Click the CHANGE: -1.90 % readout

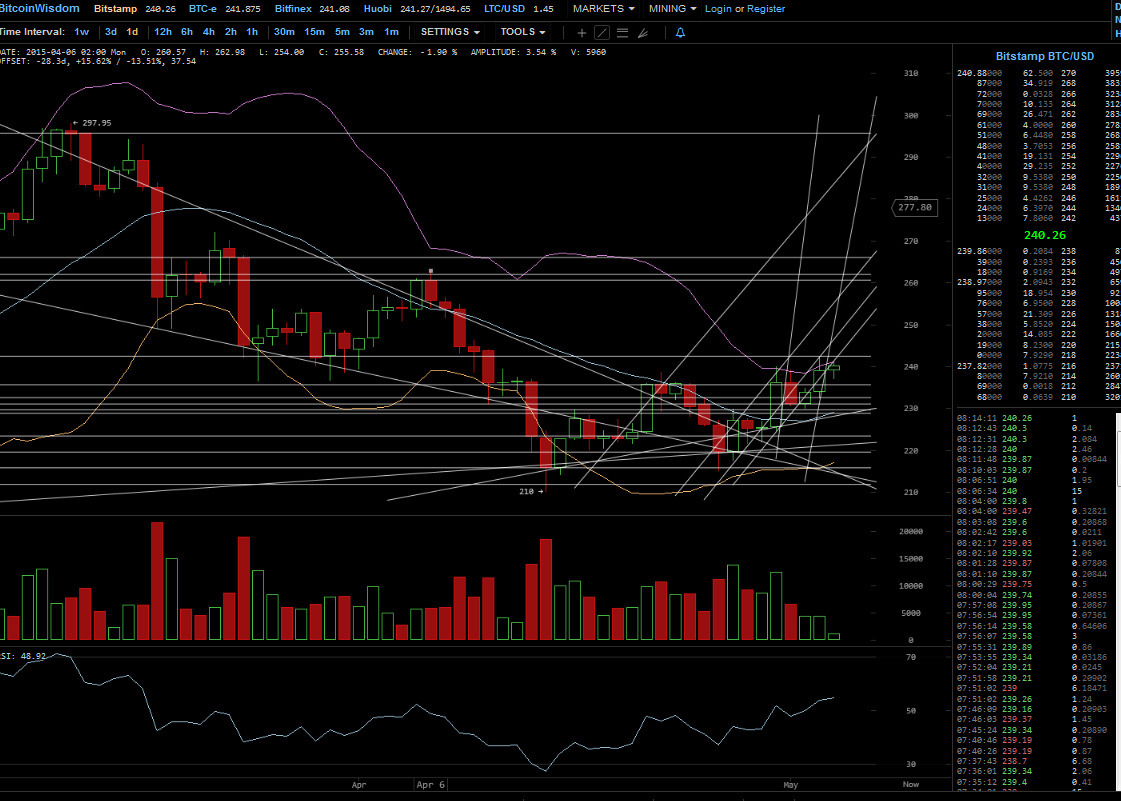(417, 52)
